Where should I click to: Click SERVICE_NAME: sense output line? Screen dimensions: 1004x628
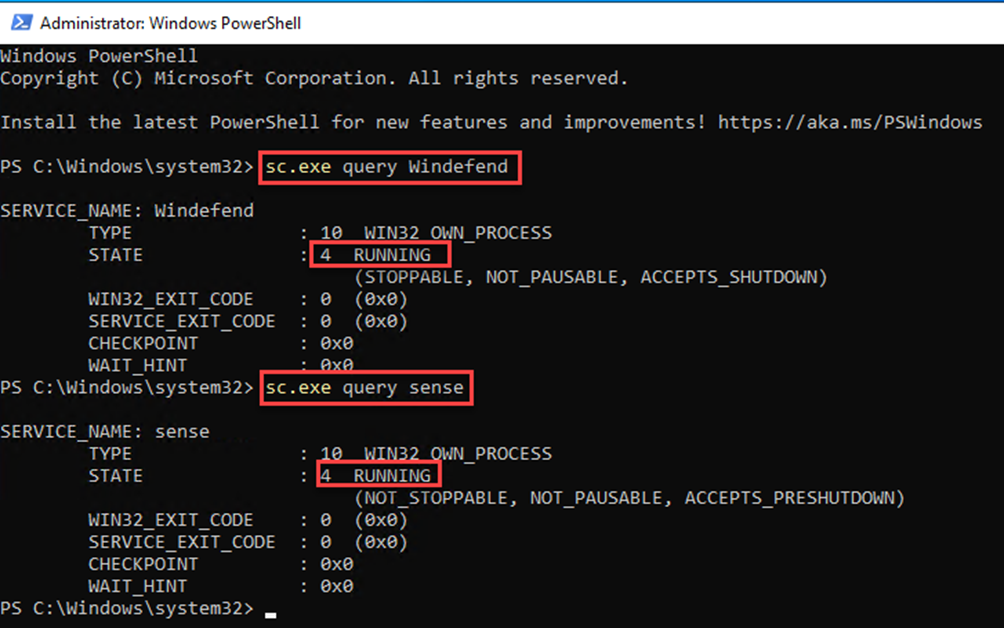click(105, 431)
